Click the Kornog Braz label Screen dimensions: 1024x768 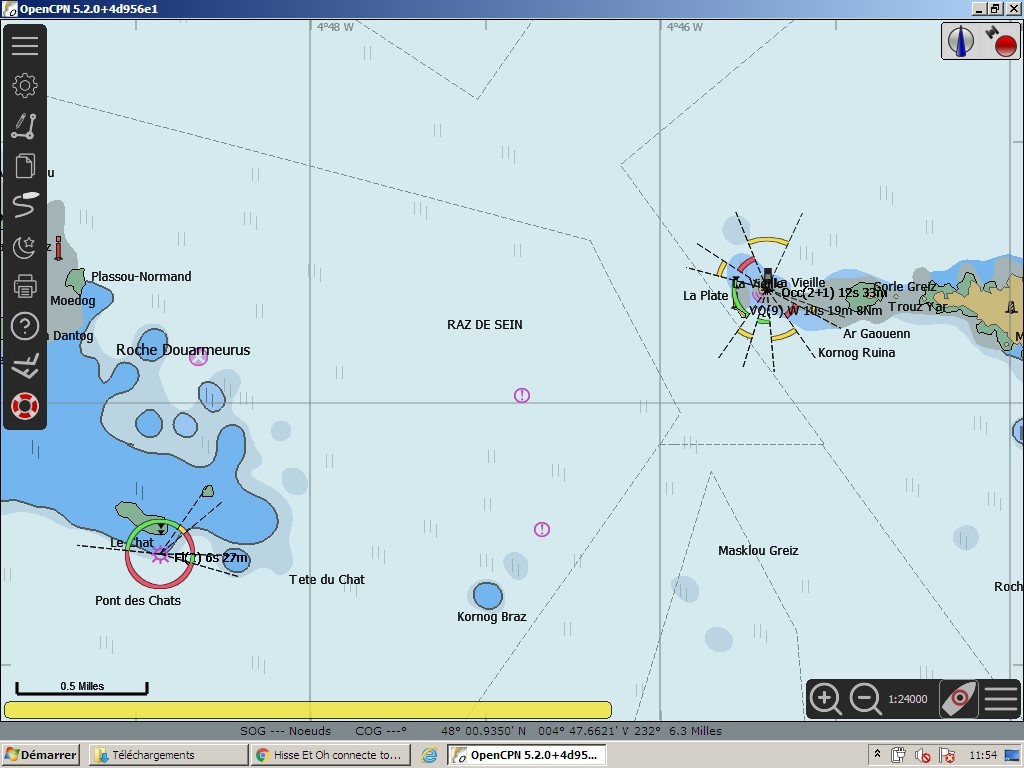(492, 616)
